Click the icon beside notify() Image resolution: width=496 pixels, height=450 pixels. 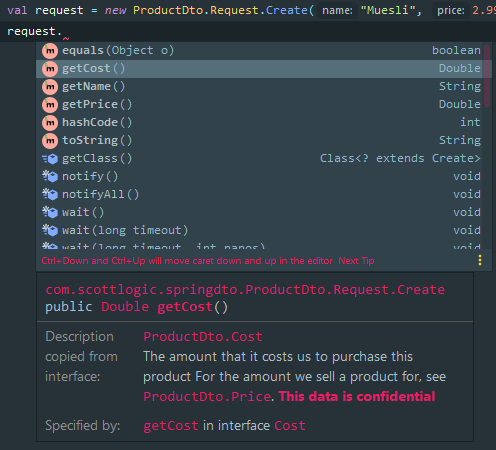[50, 176]
